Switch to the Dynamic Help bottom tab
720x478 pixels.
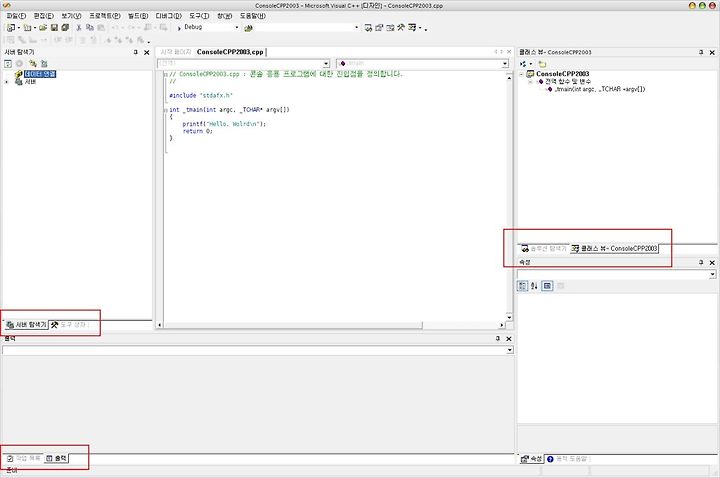click(568, 459)
